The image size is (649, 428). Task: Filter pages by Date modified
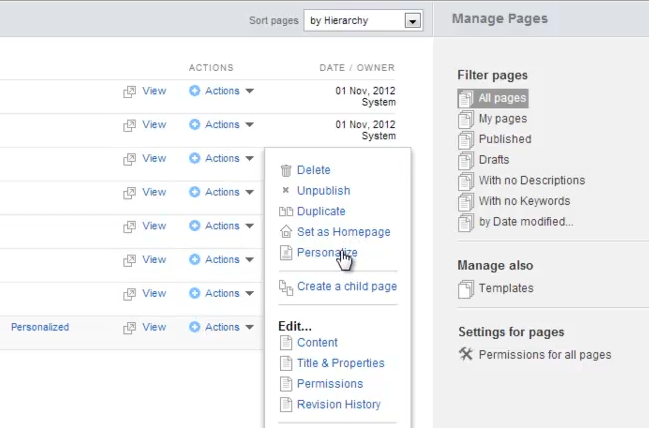click(x=525, y=222)
